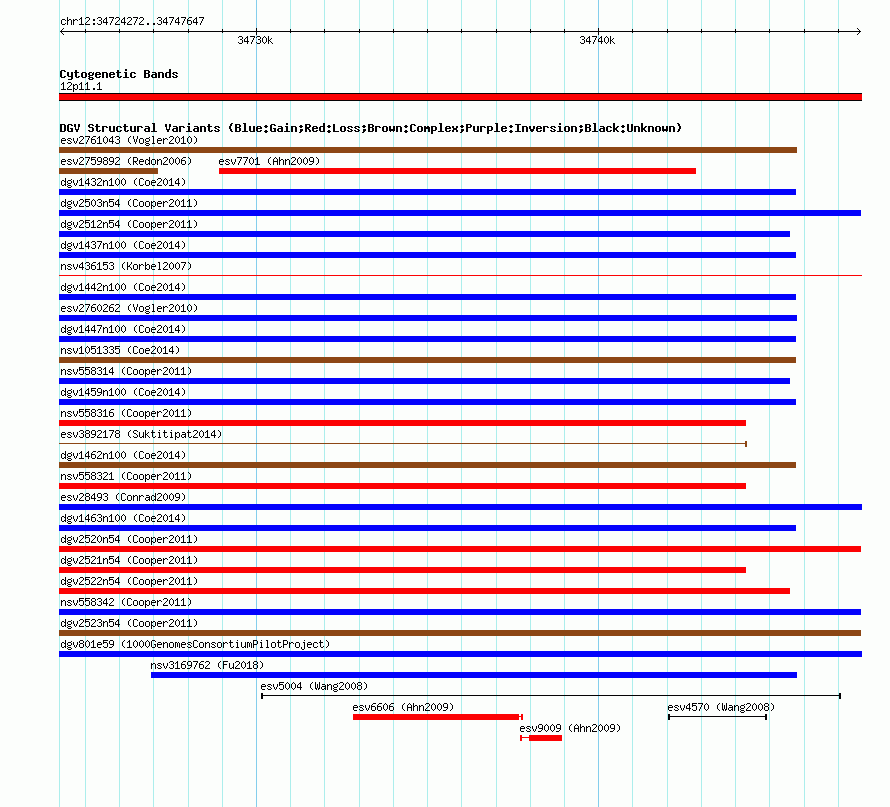Select esv5004 (Wang2008) unknown variant
This screenshot has height=807, width=890.
pyautogui.click(x=551, y=696)
